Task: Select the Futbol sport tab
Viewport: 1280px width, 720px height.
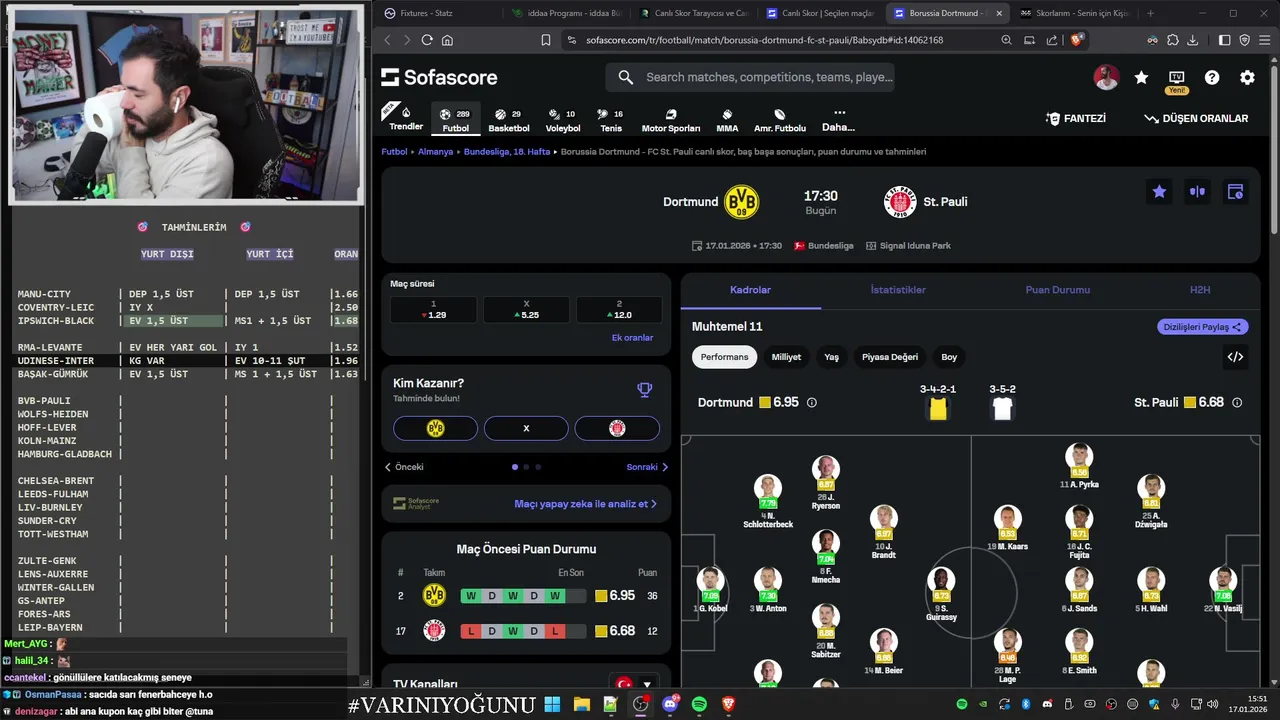Action: click(x=455, y=120)
